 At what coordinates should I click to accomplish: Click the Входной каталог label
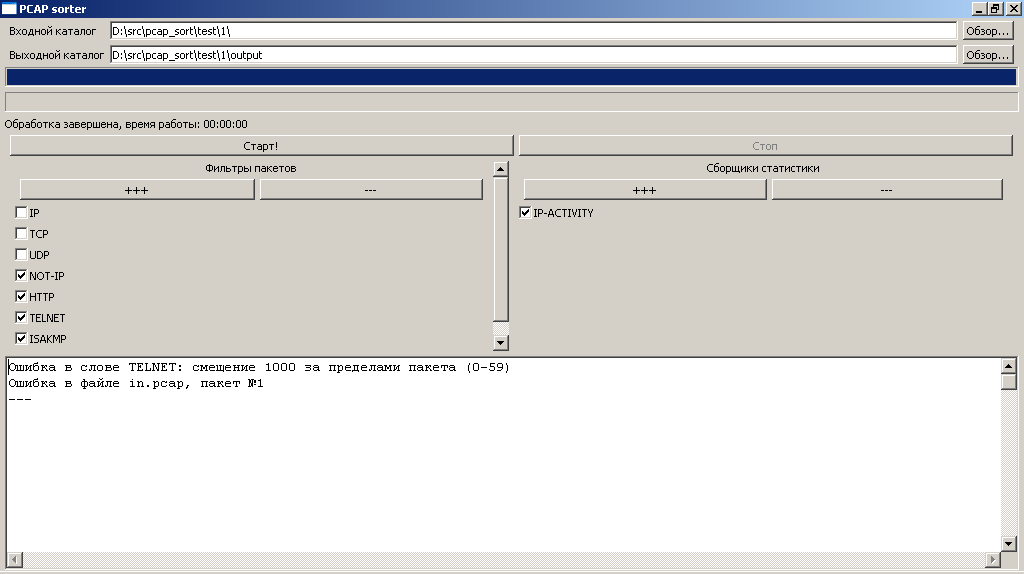[x=52, y=31]
